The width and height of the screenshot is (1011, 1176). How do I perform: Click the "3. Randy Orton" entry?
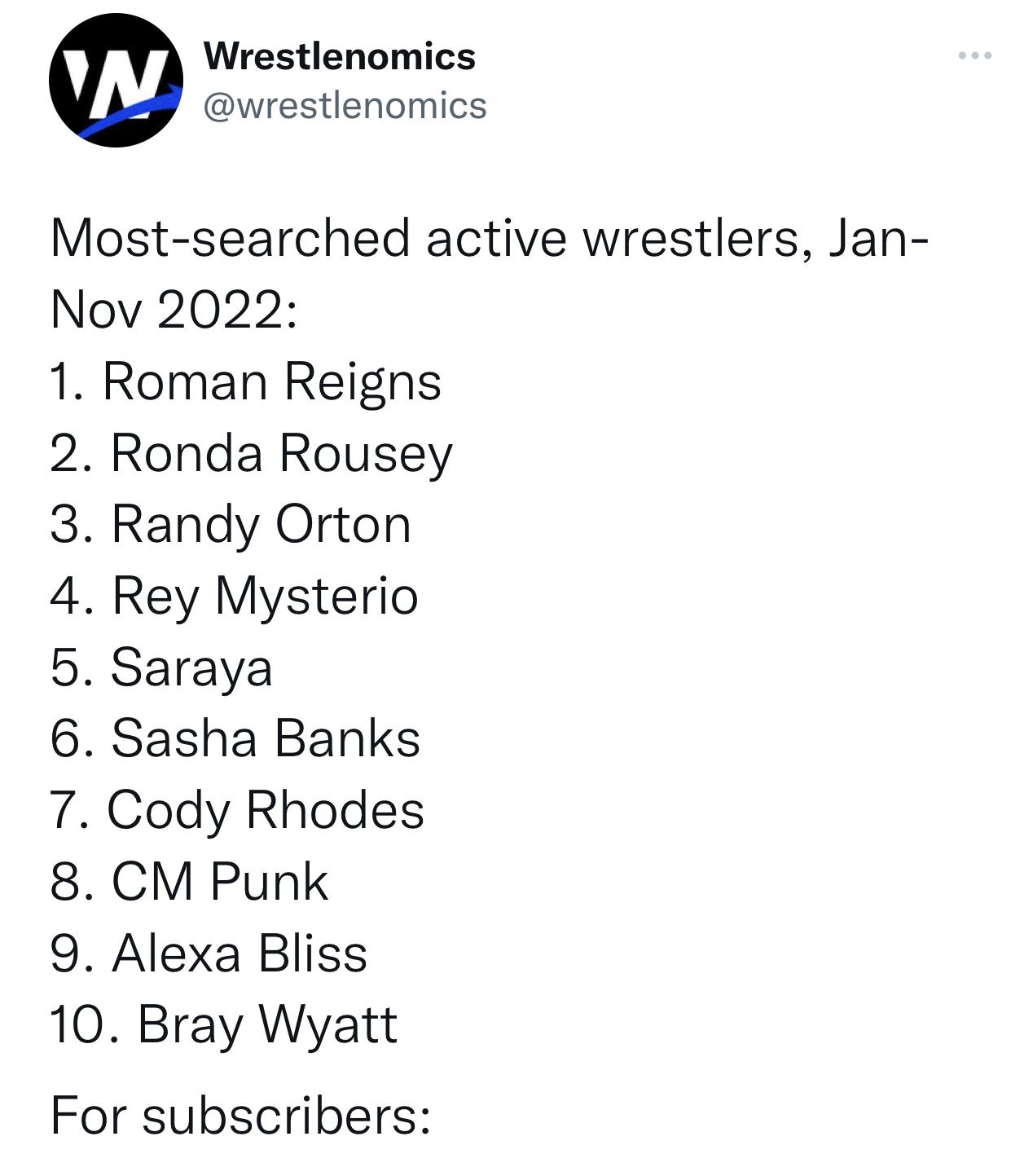(231, 524)
